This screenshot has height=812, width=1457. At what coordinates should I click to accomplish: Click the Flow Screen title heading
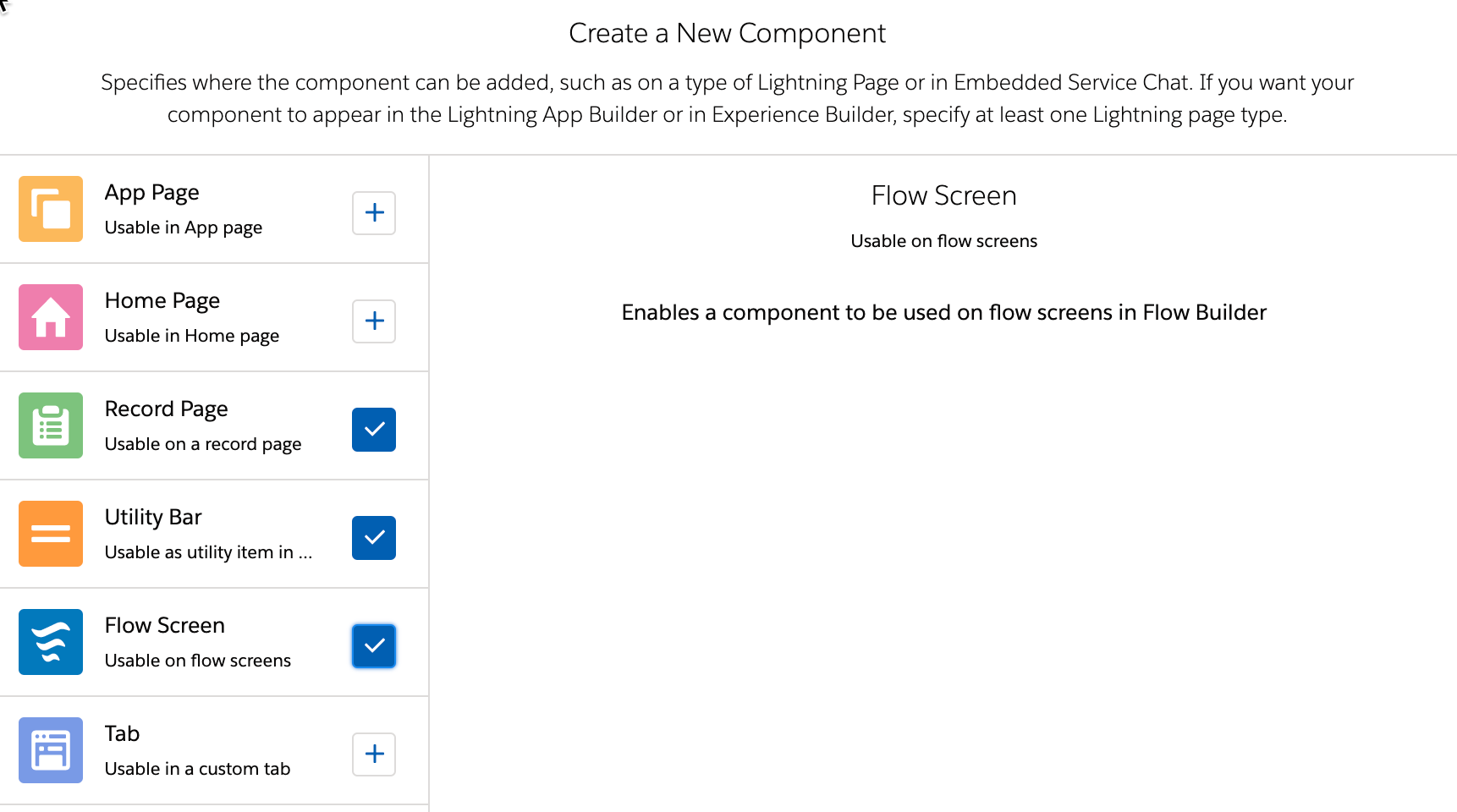click(x=943, y=195)
